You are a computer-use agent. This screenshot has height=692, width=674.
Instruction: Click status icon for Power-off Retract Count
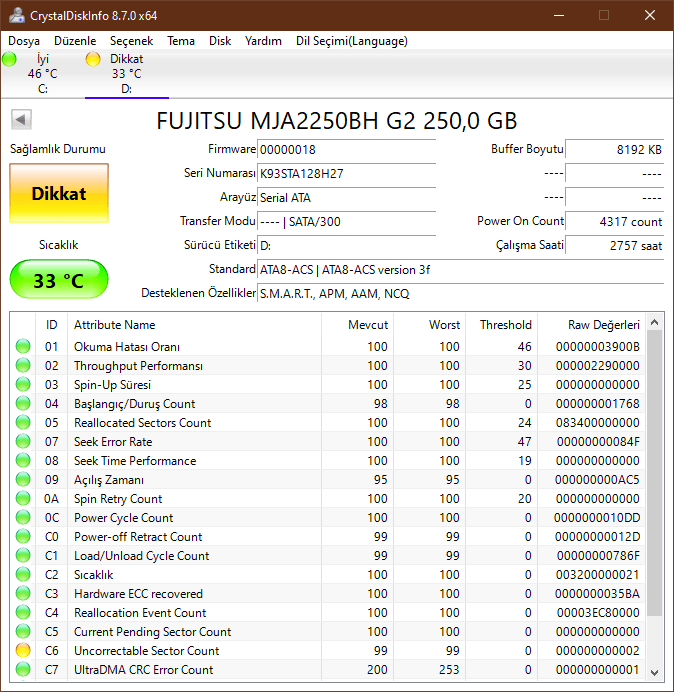click(x=23, y=536)
